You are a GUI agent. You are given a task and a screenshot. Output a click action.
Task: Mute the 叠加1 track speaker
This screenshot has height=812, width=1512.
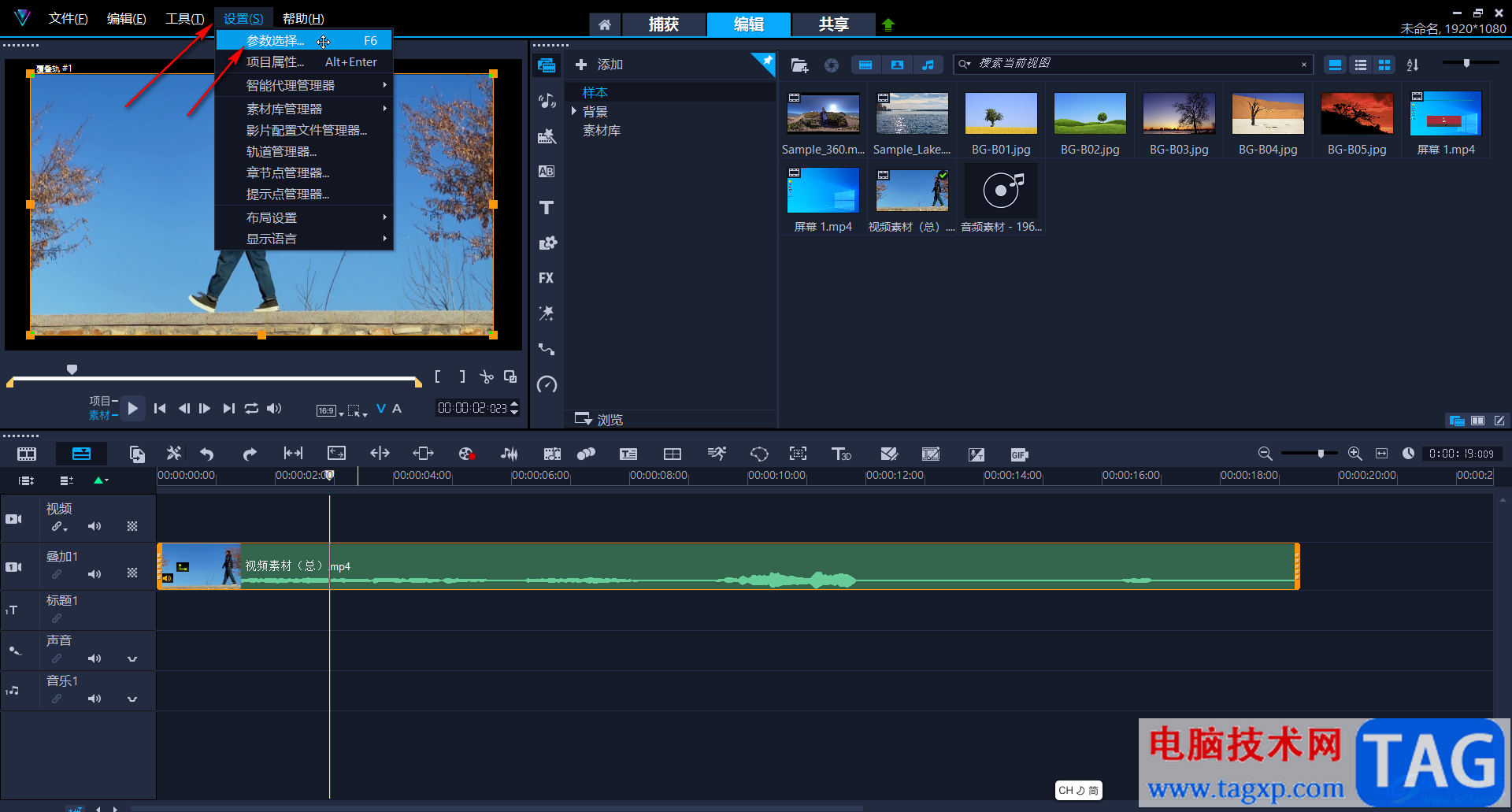tap(94, 574)
